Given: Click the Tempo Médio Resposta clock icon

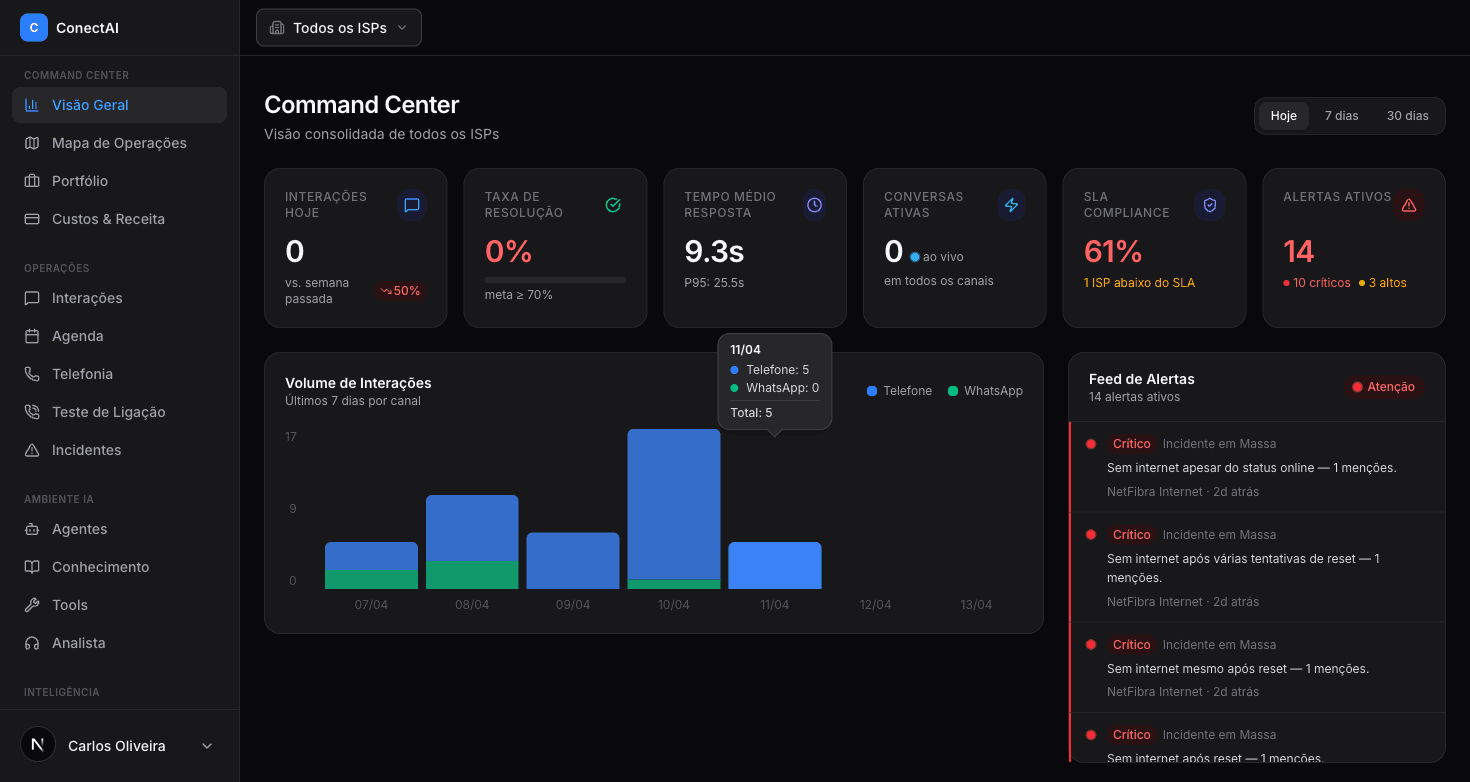Looking at the screenshot, I should (814, 205).
